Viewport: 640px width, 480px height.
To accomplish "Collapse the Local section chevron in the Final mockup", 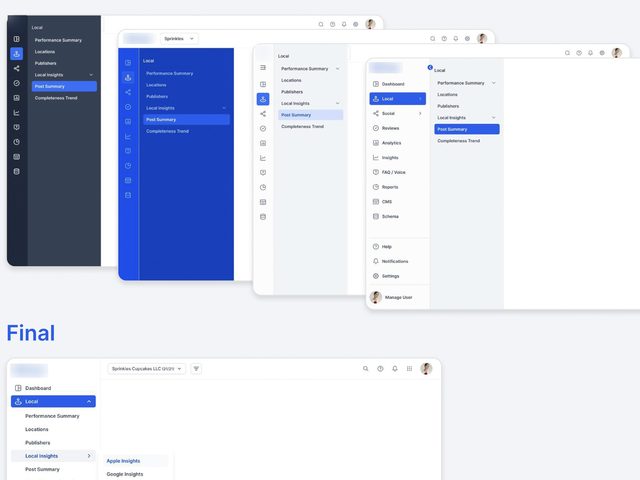I will [89, 402].
